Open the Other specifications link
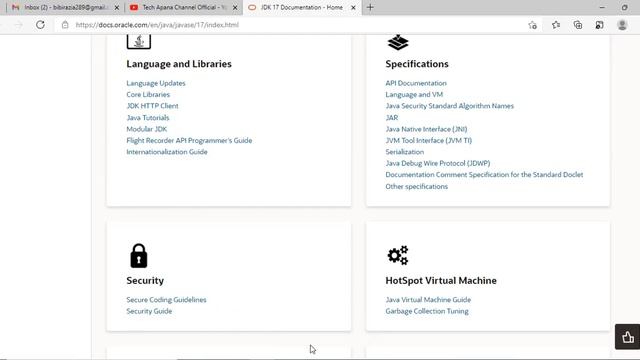Image resolution: width=640 pixels, height=360 pixels. click(x=416, y=187)
